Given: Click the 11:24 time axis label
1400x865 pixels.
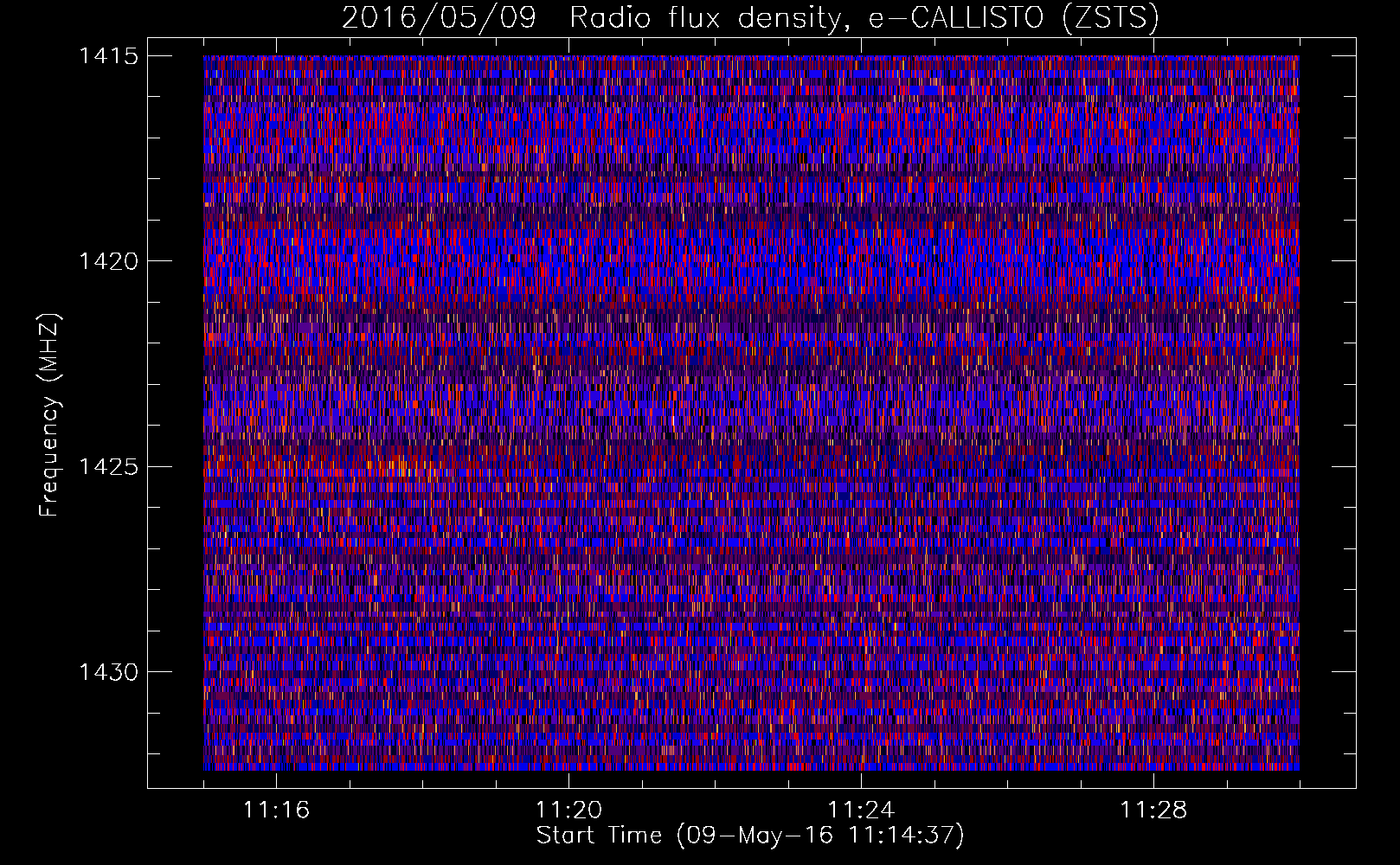Looking at the screenshot, I should (x=861, y=811).
